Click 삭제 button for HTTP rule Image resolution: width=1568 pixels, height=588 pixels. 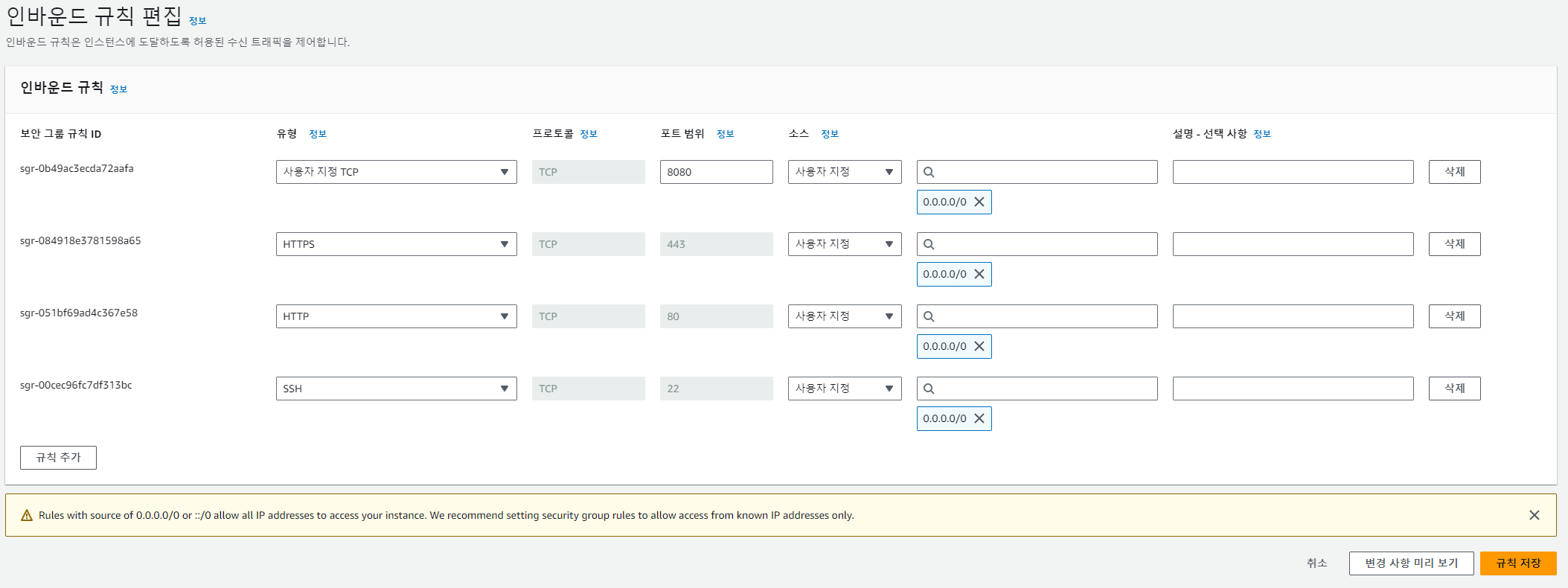pos(1454,316)
